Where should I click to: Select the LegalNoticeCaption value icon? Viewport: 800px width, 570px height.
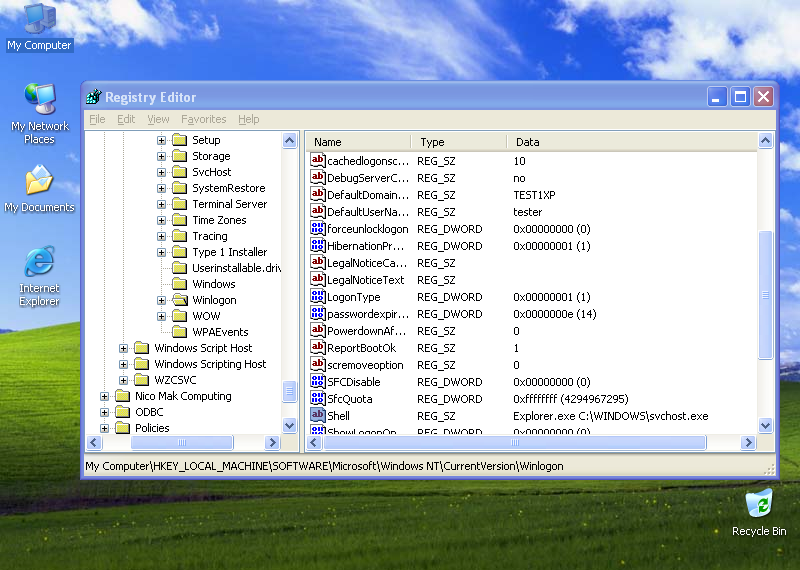317,262
